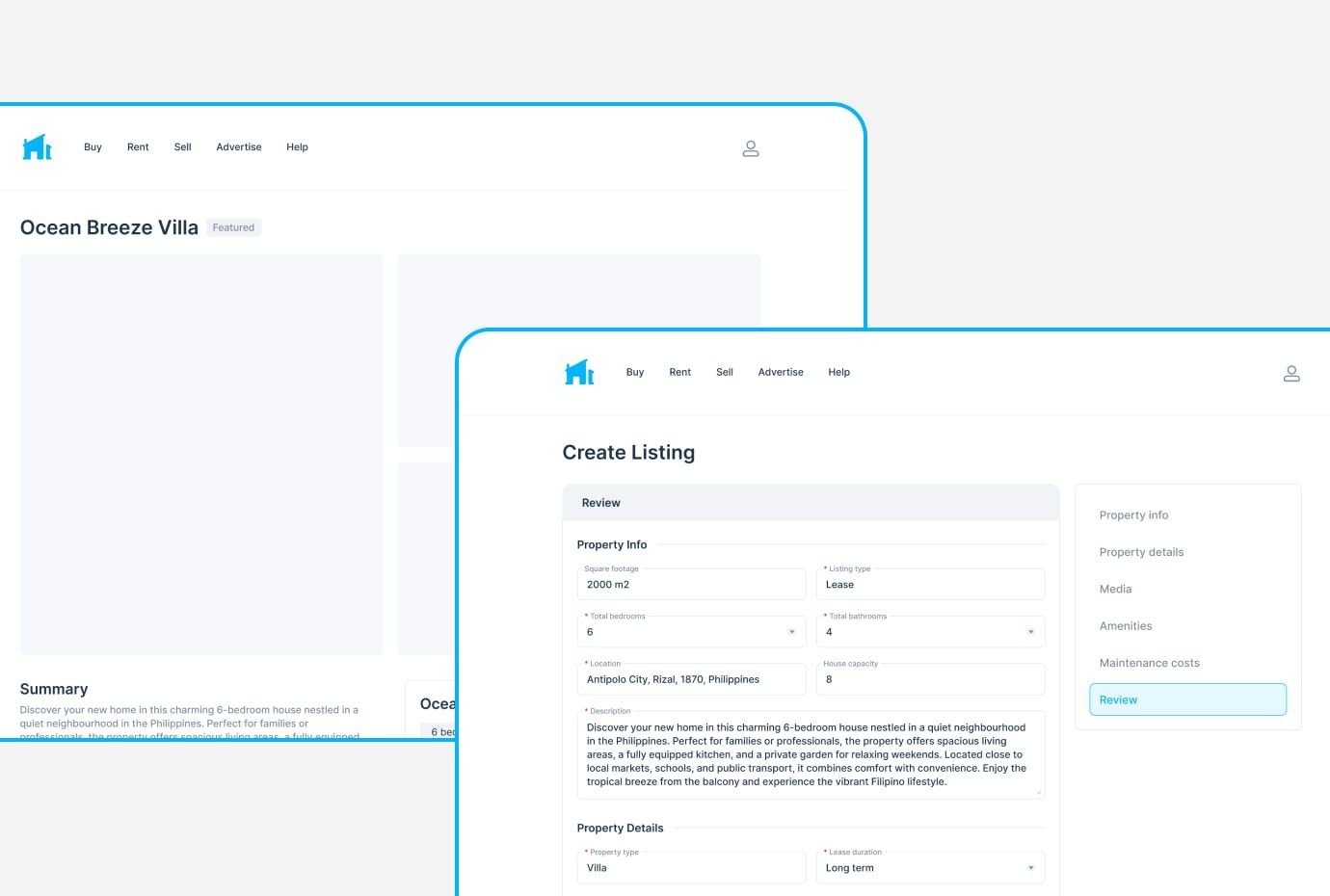Image resolution: width=1330 pixels, height=896 pixels.
Task: Click the Summary heading
Action: pyautogui.click(x=54, y=689)
